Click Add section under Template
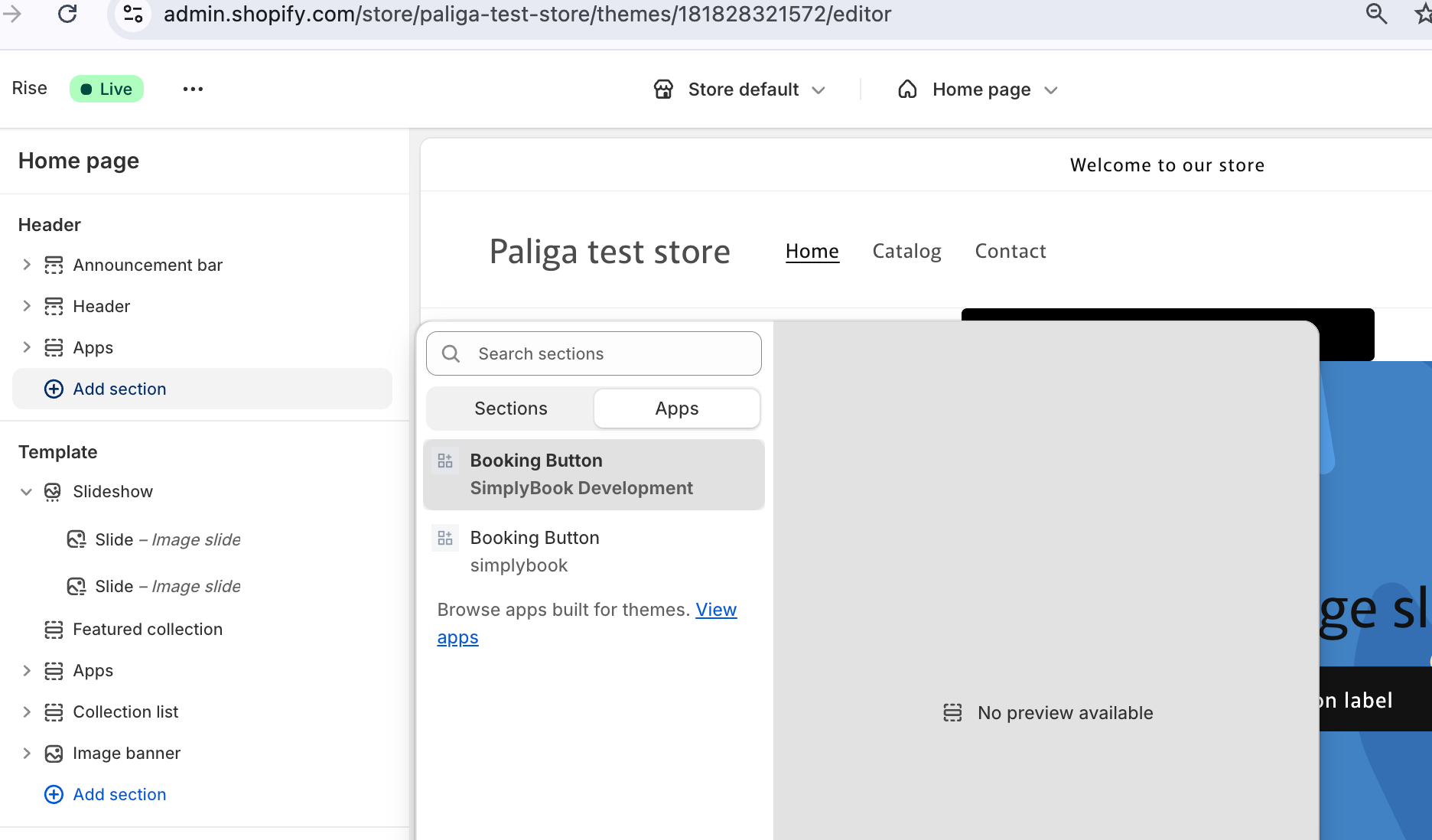Image resolution: width=1432 pixels, height=840 pixels. (119, 794)
